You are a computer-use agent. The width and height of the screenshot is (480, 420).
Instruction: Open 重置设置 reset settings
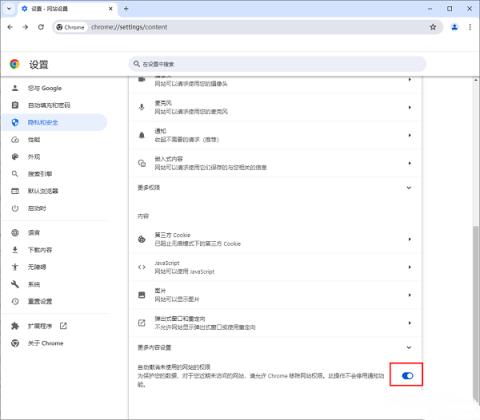[40, 301]
